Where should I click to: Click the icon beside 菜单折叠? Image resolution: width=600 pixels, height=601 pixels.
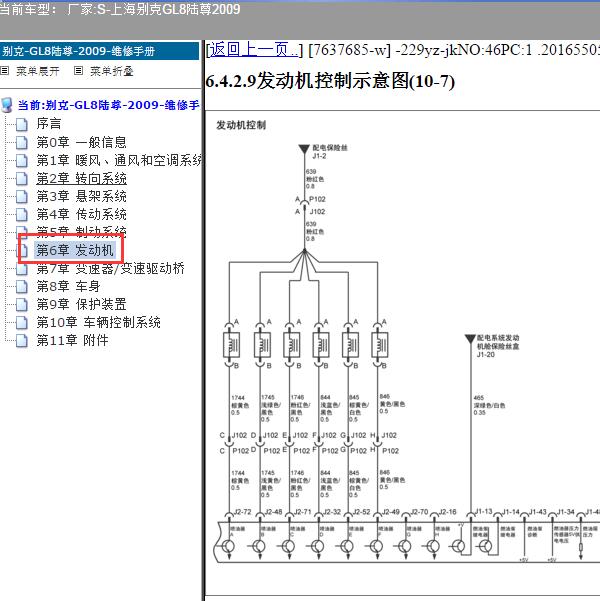pos(78,71)
